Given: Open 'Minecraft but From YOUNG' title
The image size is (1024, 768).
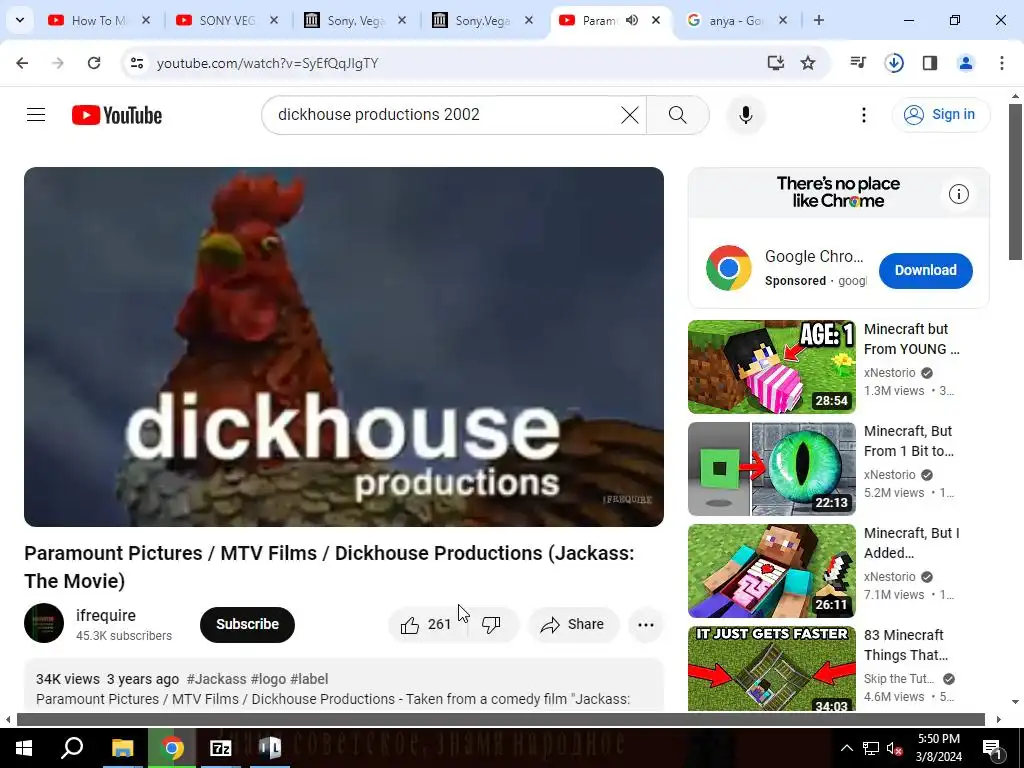Looking at the screenshot, I should tap(912, 339).
